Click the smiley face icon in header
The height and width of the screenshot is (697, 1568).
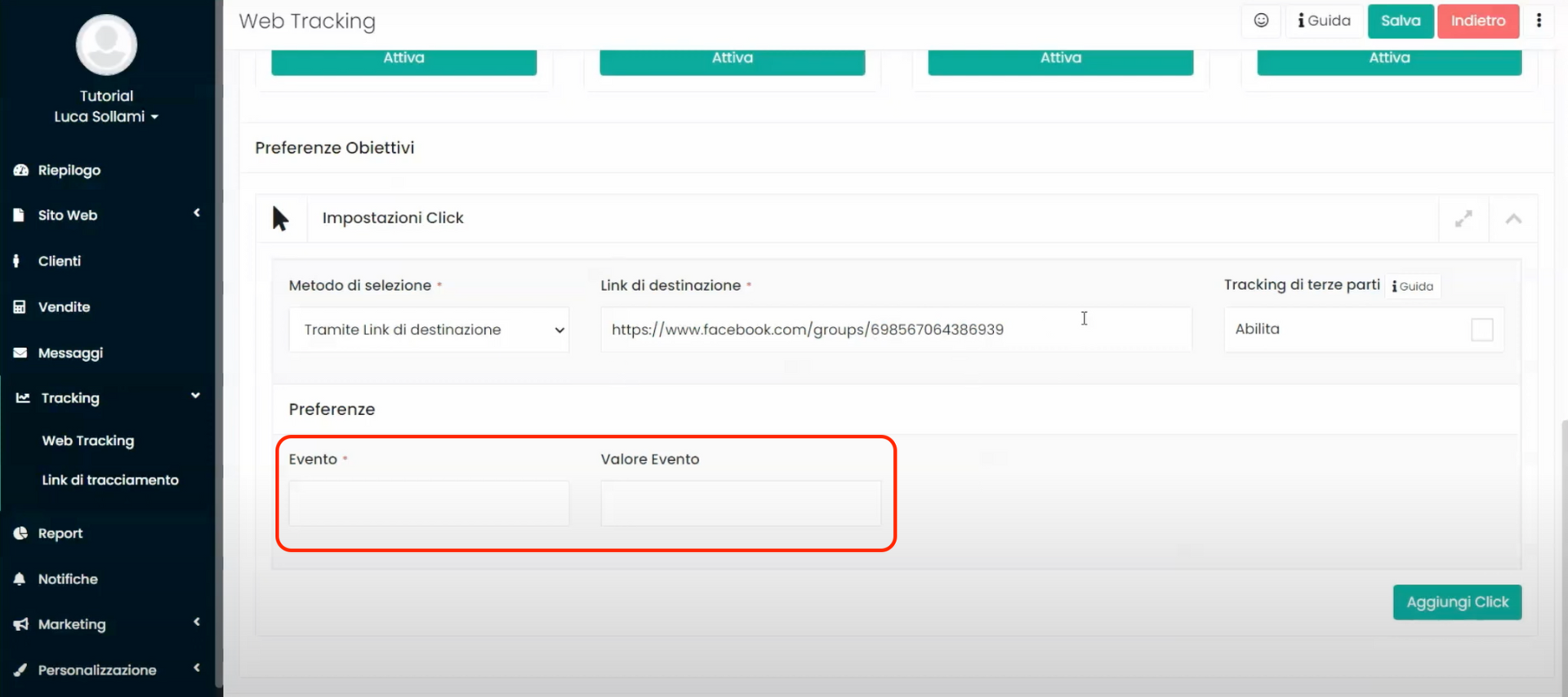tap(1261, 20)
